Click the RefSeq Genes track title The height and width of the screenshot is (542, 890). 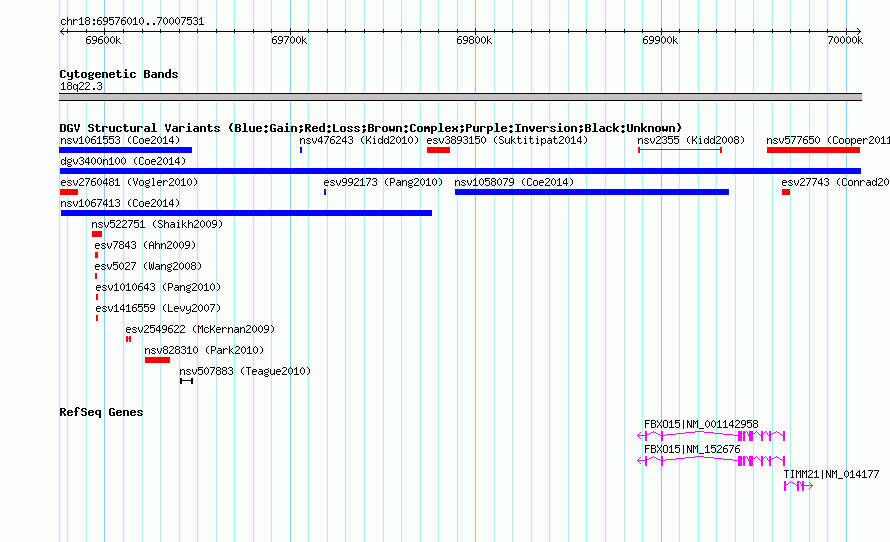click(101, 412)
